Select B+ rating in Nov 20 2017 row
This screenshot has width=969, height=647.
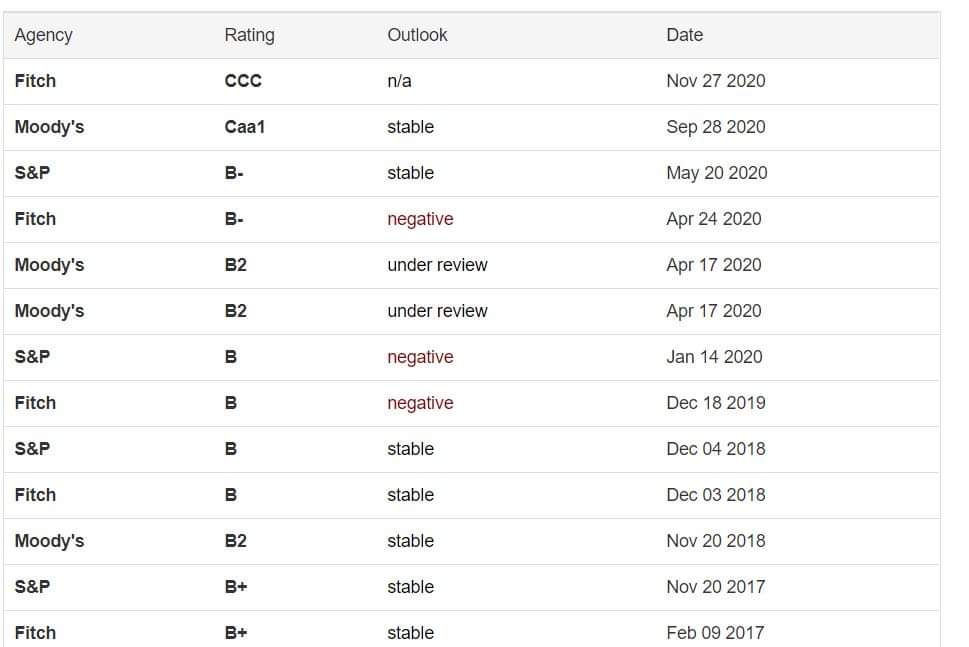coord(236,587)
